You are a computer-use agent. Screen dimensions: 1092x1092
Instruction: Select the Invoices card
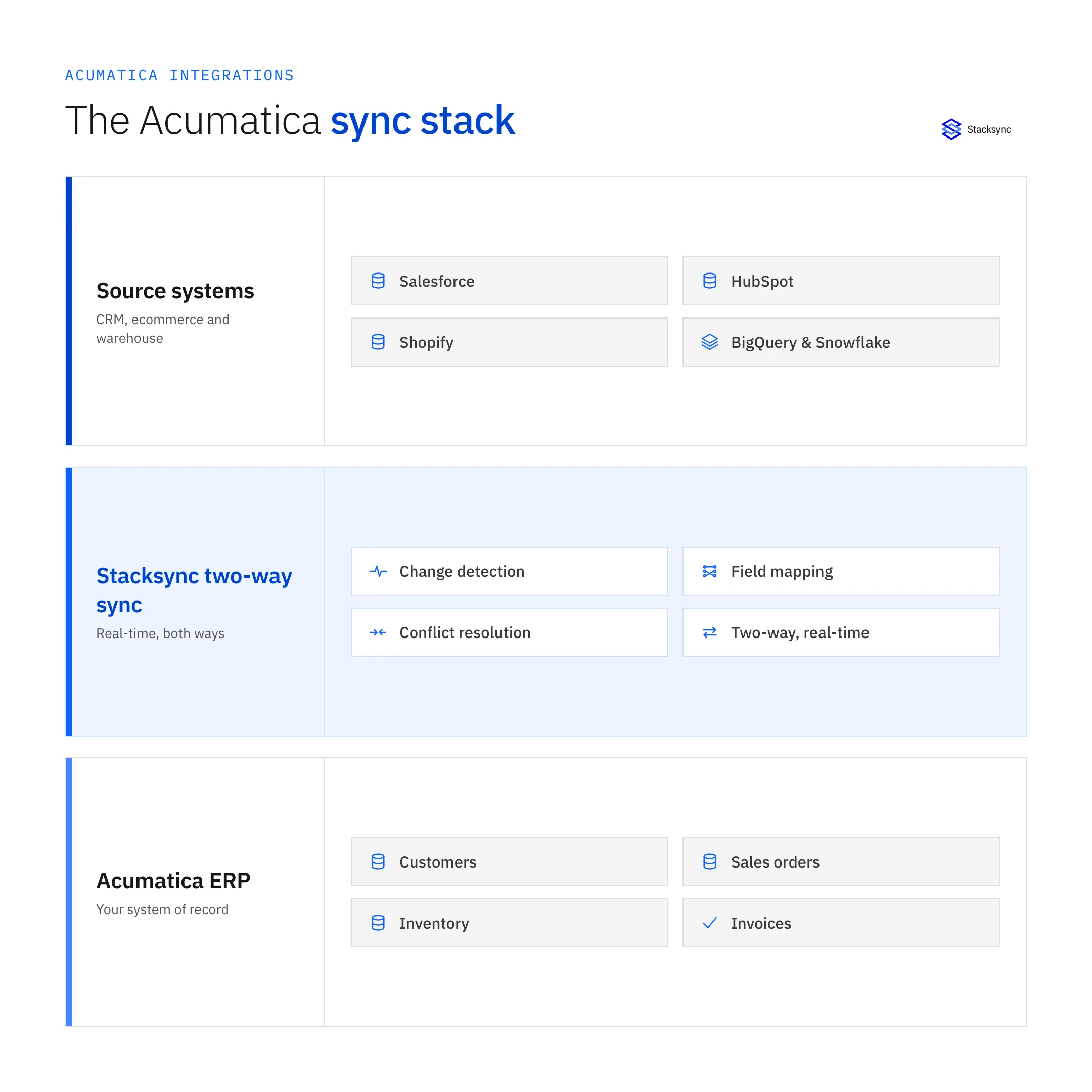click(x=840, y=923)
